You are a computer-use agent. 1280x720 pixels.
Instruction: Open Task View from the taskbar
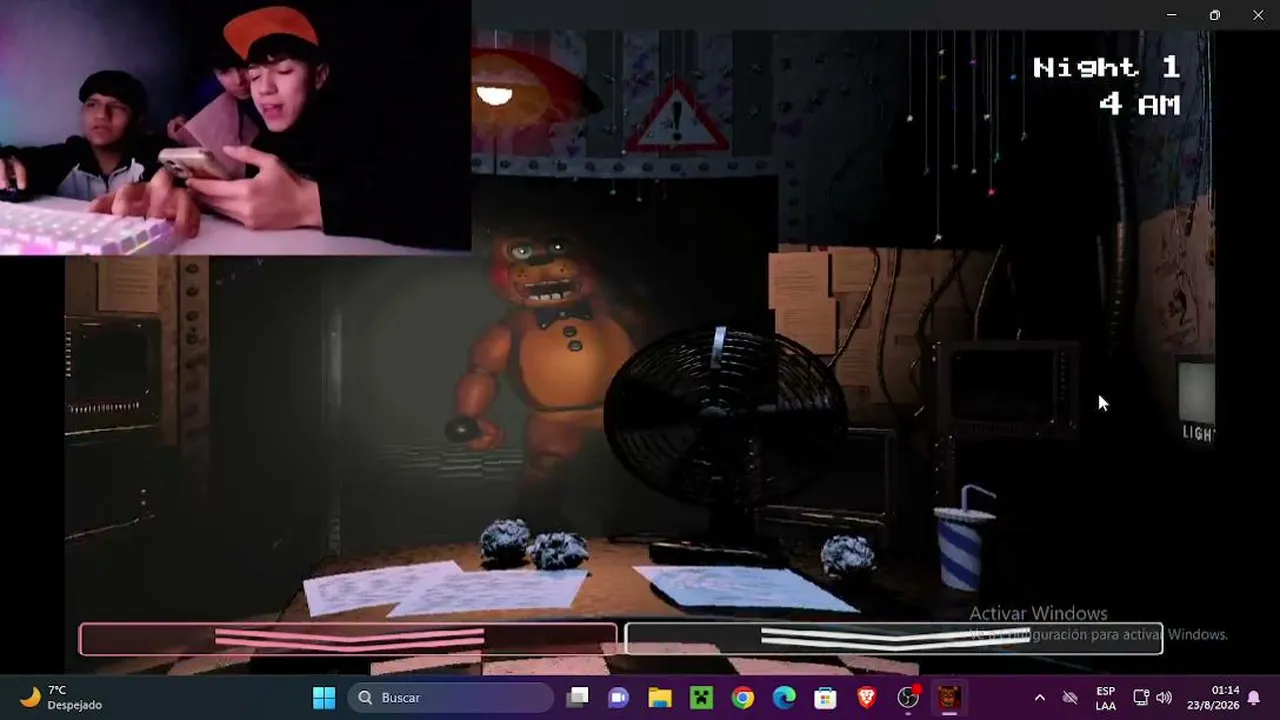point(577,698)
